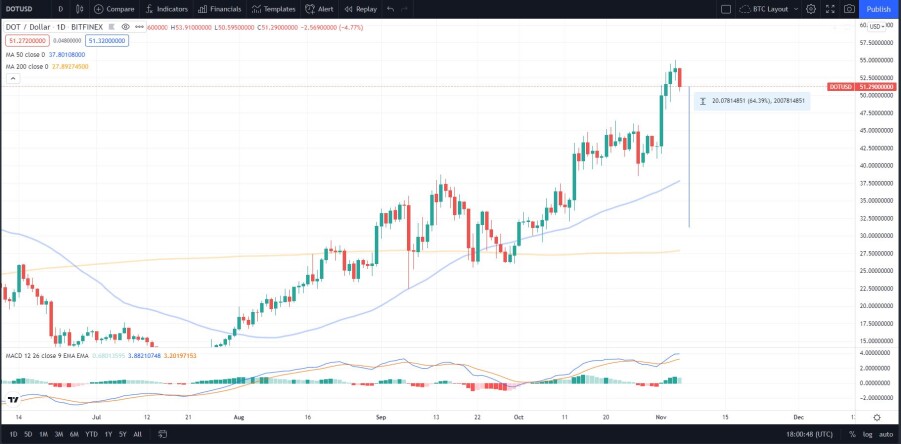901x444 pixels.
Task: Start bar Replay mode
Action: pyautogui.click(x=360, y=9)
